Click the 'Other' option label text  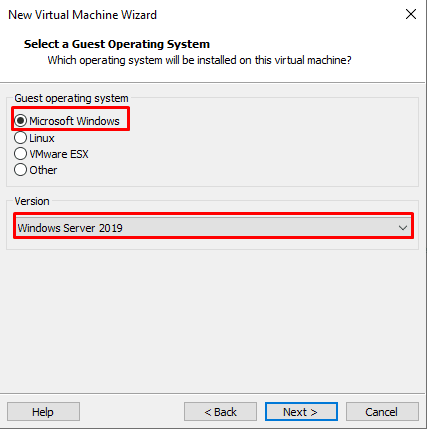(x=43, y=170)
